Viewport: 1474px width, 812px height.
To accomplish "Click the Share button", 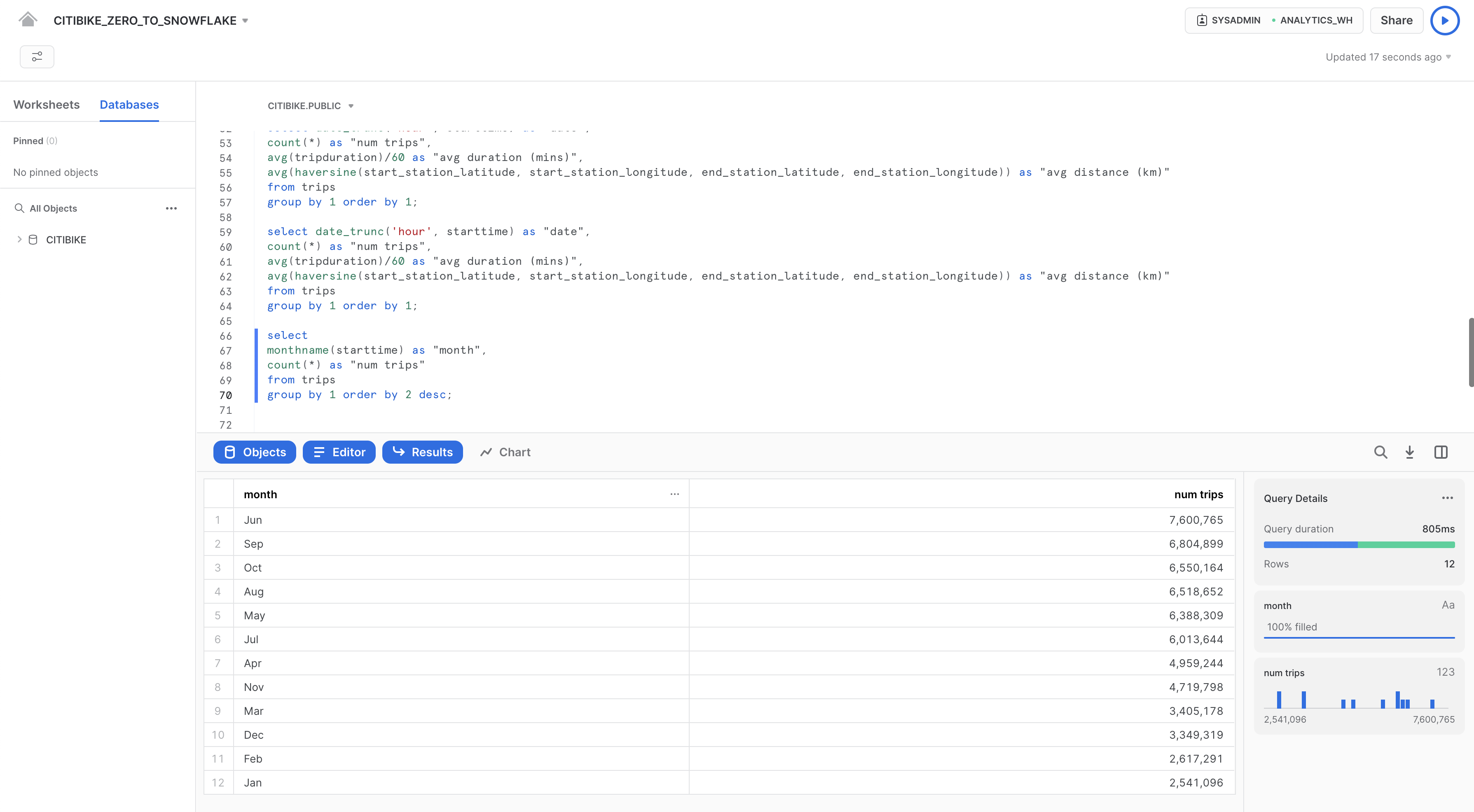I will [1396, 21].
